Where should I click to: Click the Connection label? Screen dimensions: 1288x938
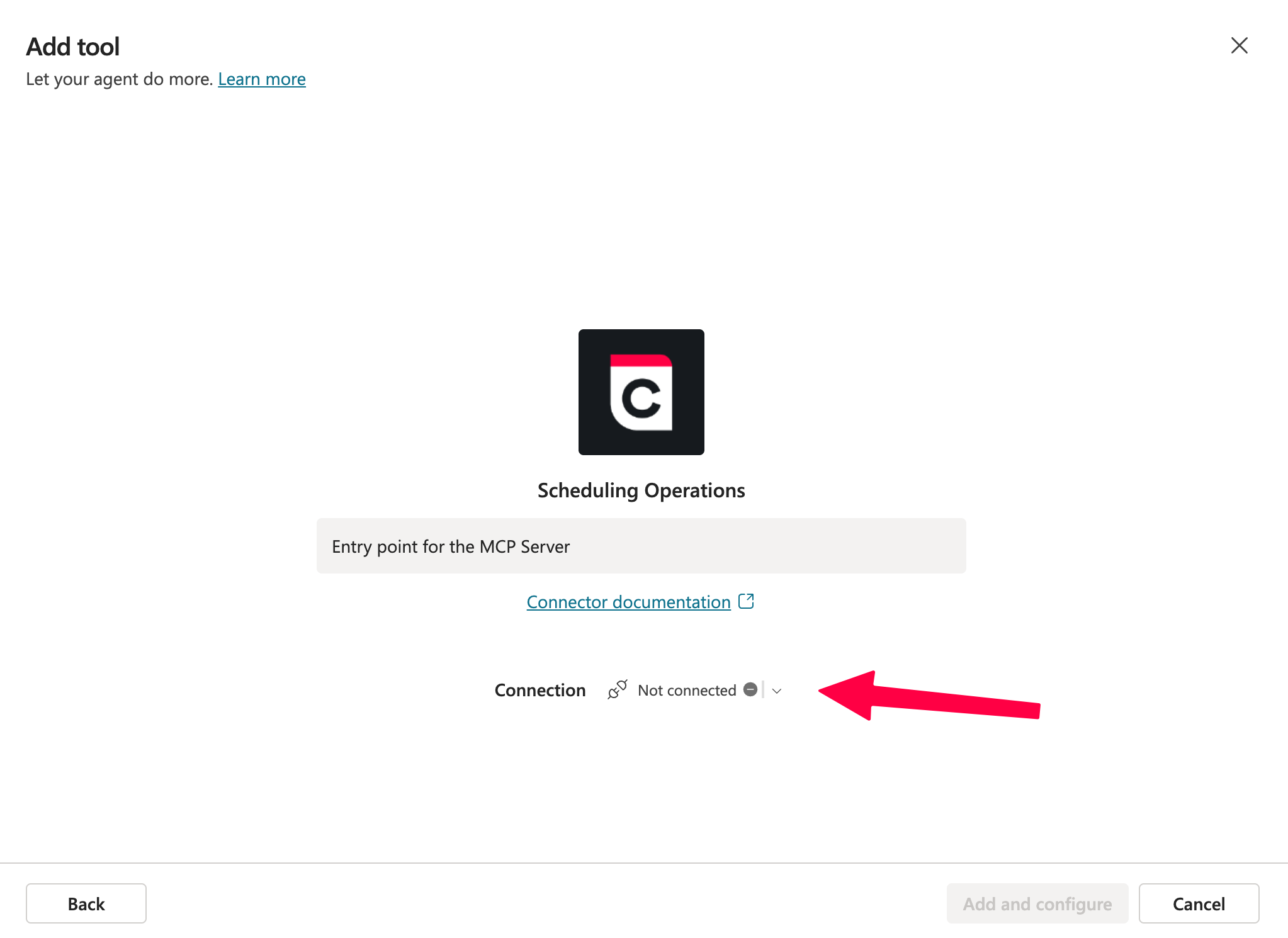[540, 691]
